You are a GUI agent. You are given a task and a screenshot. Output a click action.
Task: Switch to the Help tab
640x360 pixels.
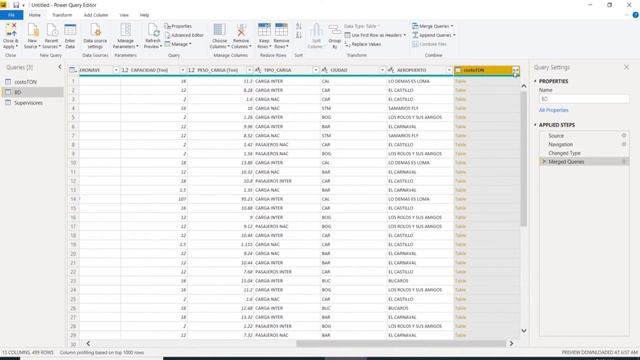(x=144, y=15)
